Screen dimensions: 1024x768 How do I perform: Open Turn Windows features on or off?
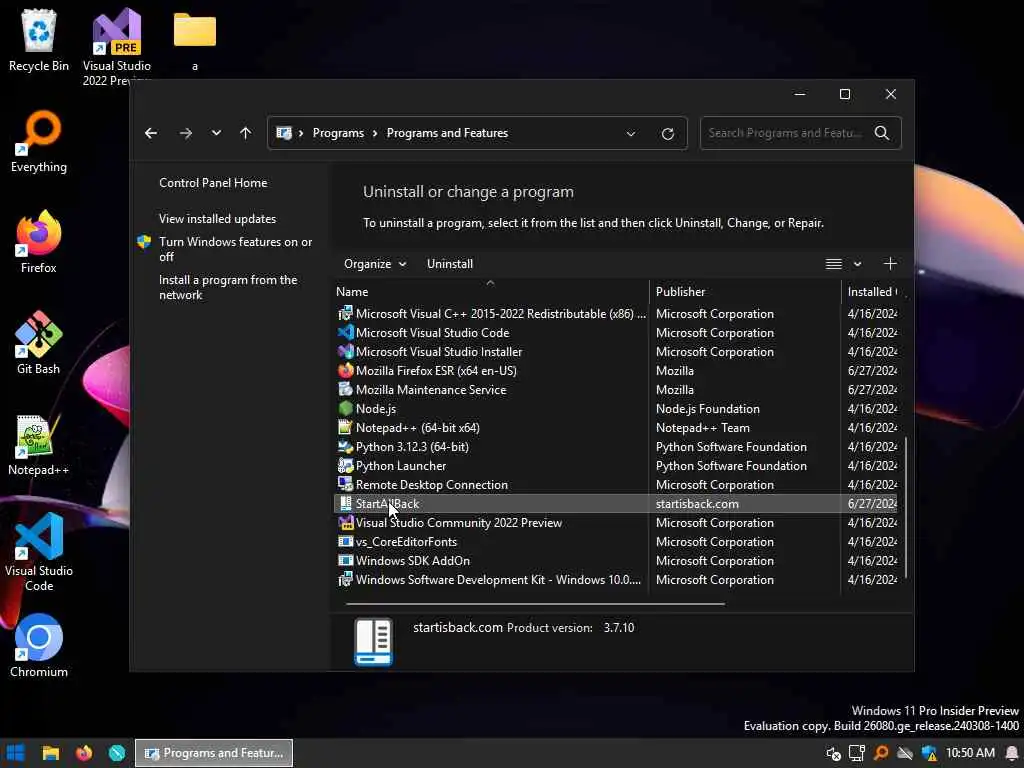click(x=235, y=249)
